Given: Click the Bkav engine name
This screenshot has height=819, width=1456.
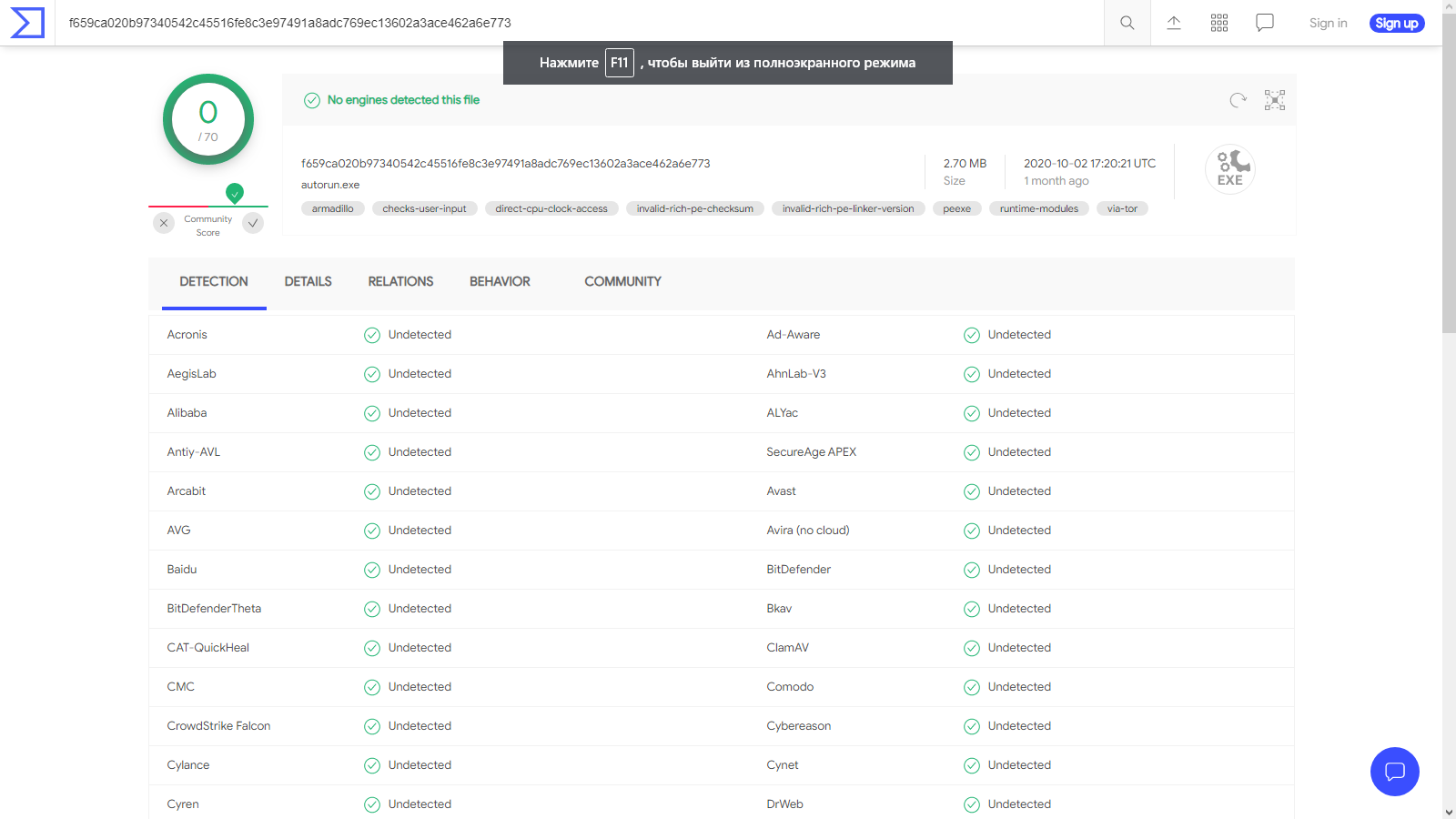Looking at the screenshot, I should pos(779,609).
